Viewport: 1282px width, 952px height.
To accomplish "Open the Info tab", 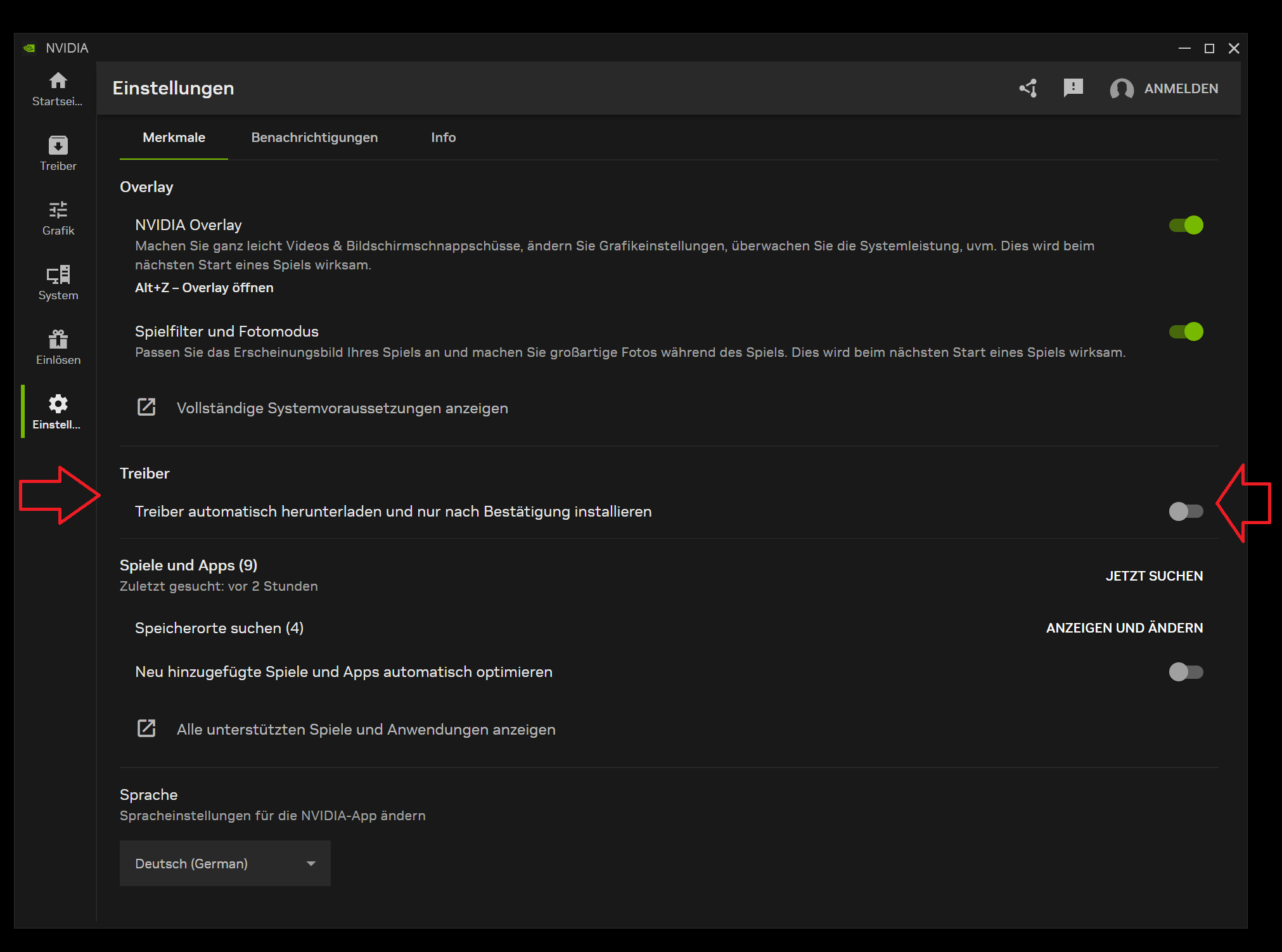I will click(443, 138).
